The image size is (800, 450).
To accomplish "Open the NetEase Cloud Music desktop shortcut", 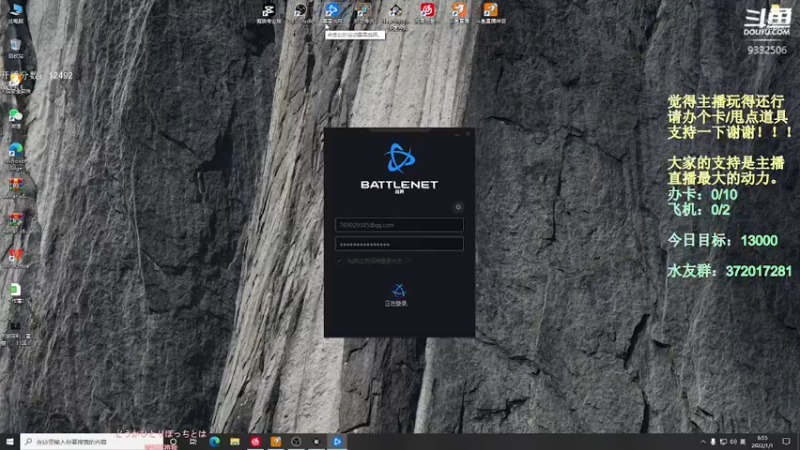I will [427, 12].
